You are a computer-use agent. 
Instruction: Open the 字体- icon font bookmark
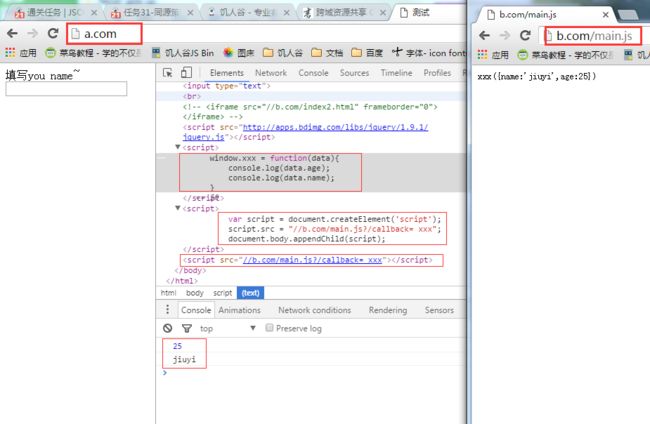tap(429, 53)
